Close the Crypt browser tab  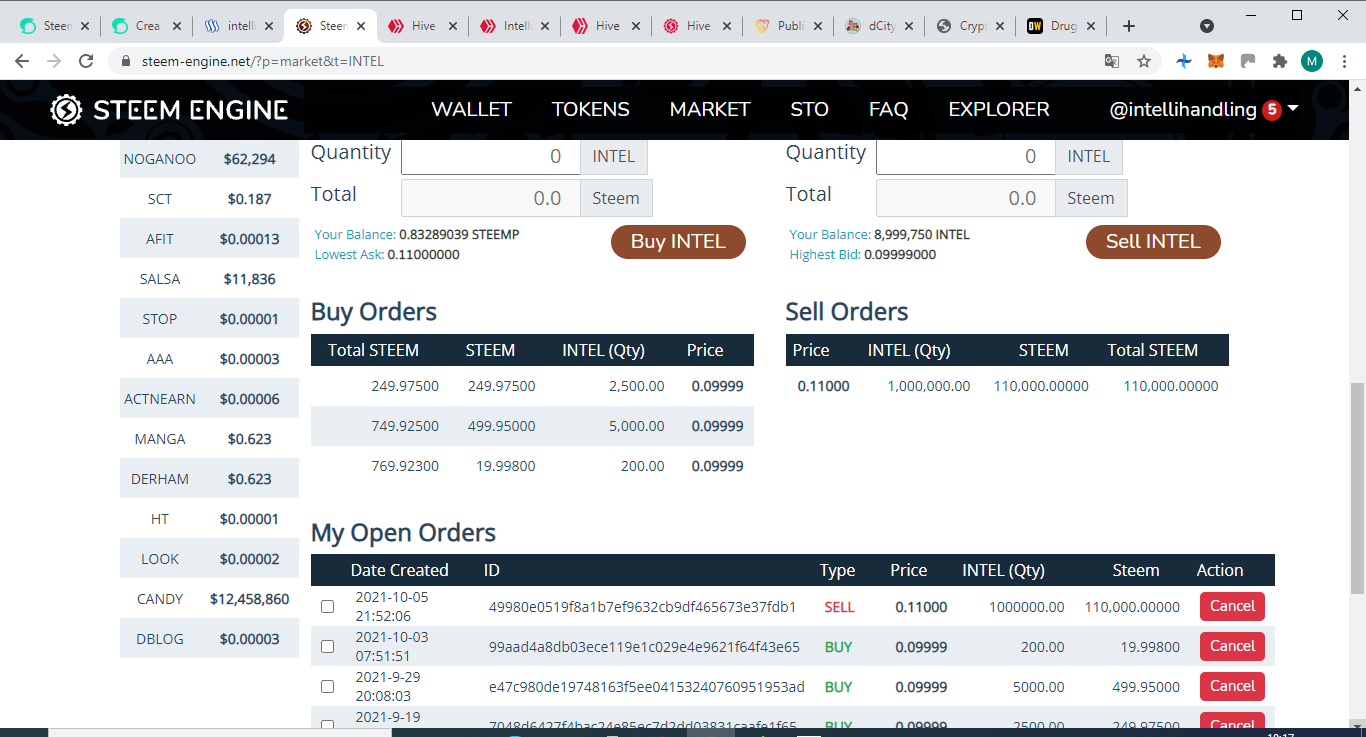[x=1002, y=26]
